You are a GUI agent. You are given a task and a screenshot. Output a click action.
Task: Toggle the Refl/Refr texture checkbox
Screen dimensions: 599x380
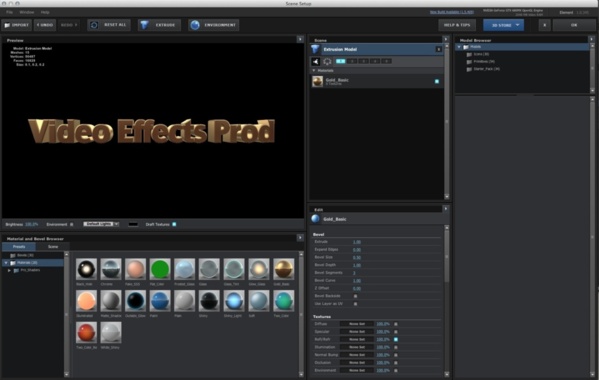pos(396,339)
